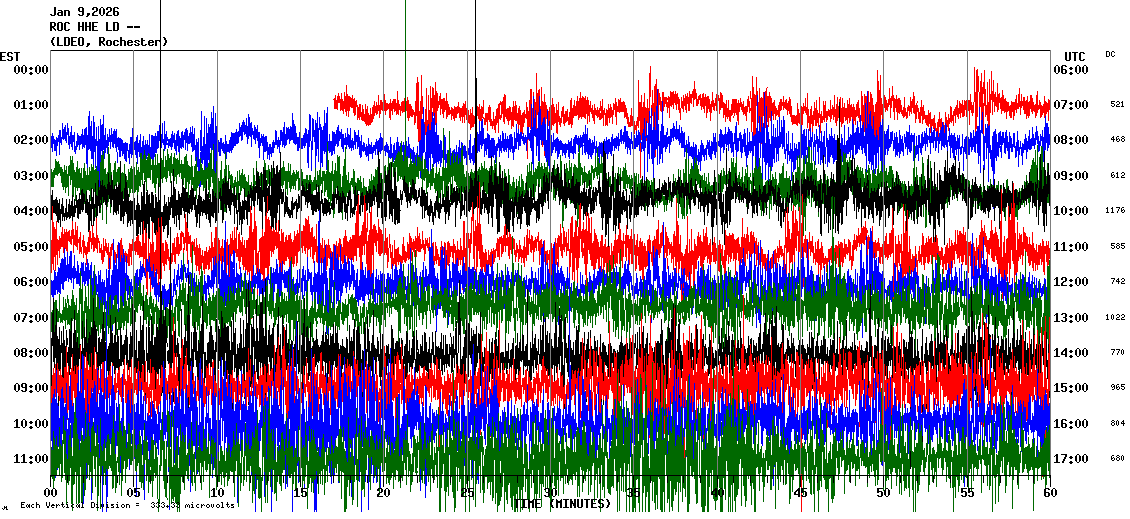
Task: Click the (LDEO, Rochester) location text
Action: (x=108, y=42)
